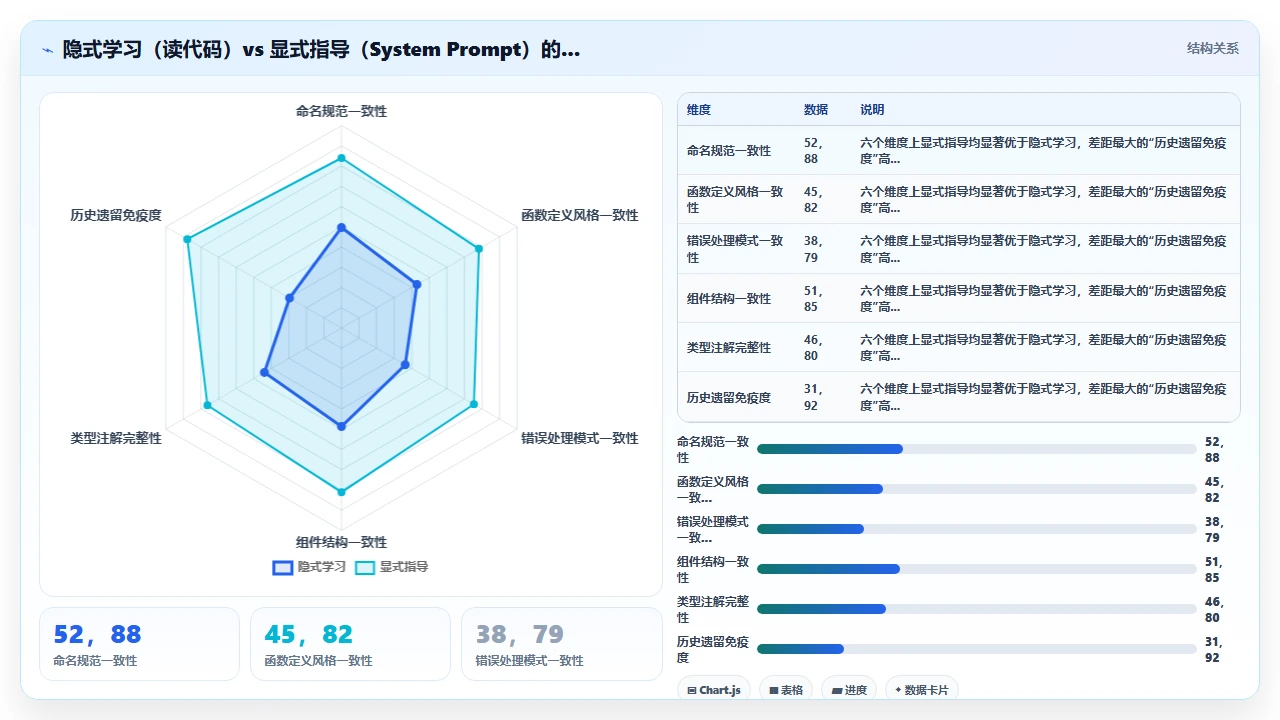Toggle the 隐式学习 legend entry
This screenshot has height=720, width=1280.
[310, 567]
